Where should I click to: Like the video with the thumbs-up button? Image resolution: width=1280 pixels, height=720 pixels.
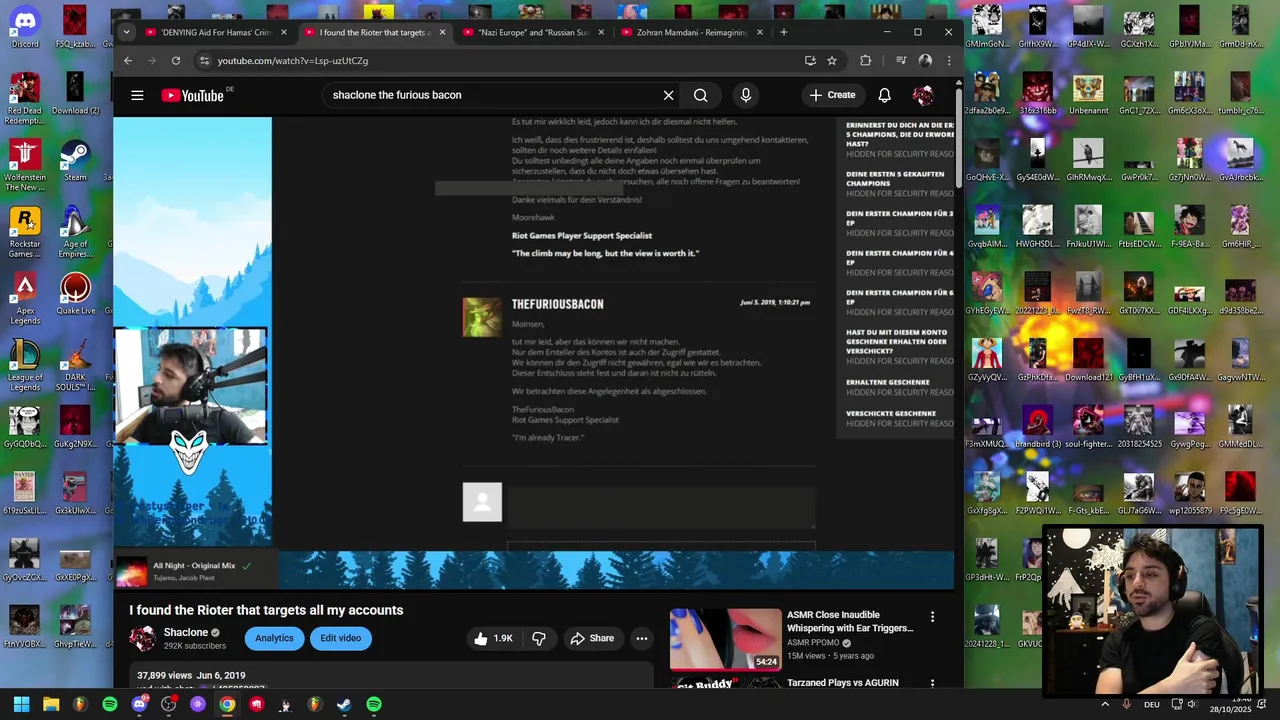point(494,638)
